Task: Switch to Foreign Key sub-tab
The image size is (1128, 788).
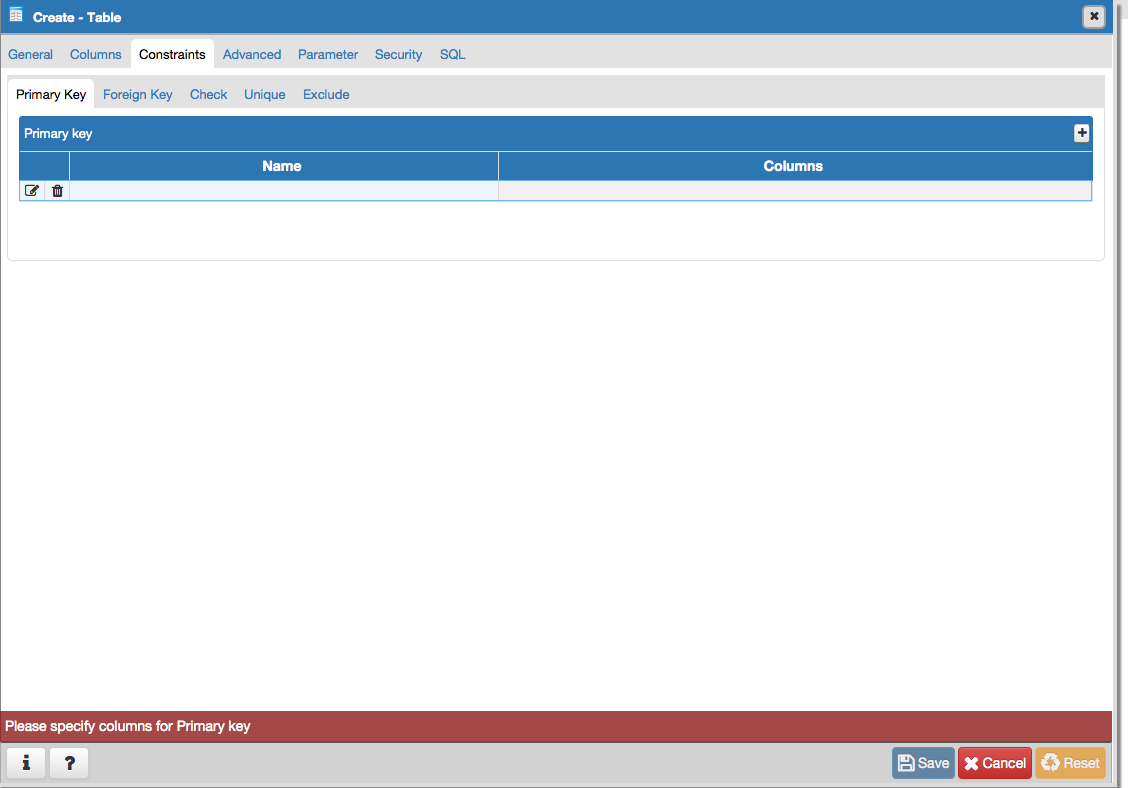Action: coord(138,94)
